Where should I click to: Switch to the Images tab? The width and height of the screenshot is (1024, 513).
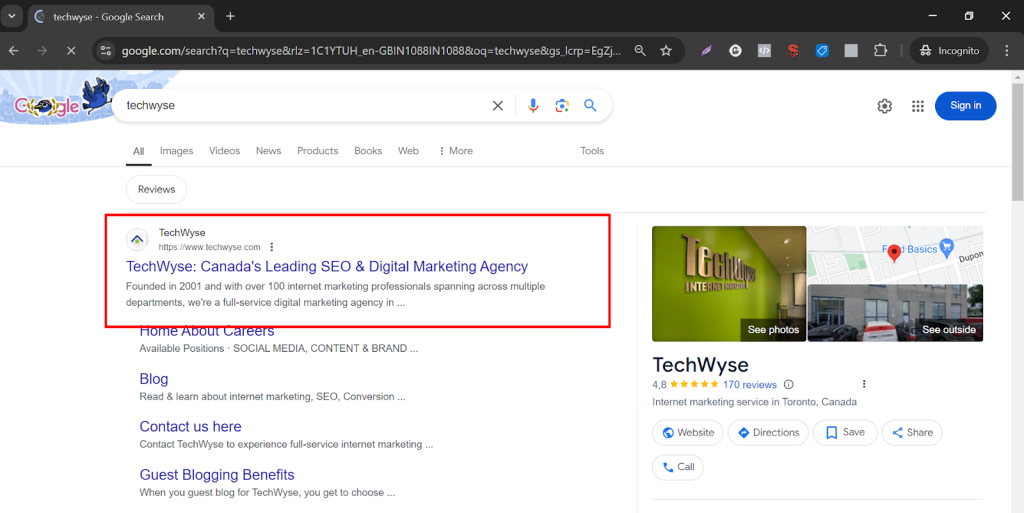click(x=176, y=151)
